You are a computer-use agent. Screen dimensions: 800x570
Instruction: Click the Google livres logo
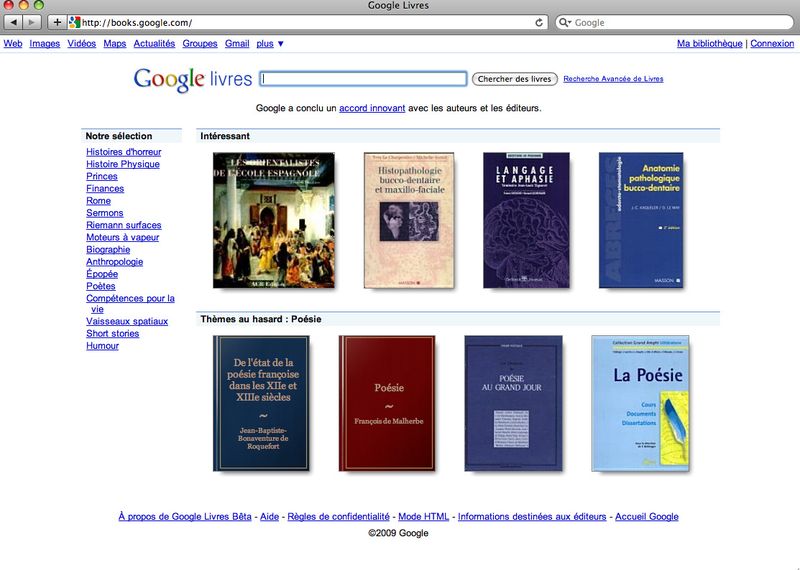[193, 79]
